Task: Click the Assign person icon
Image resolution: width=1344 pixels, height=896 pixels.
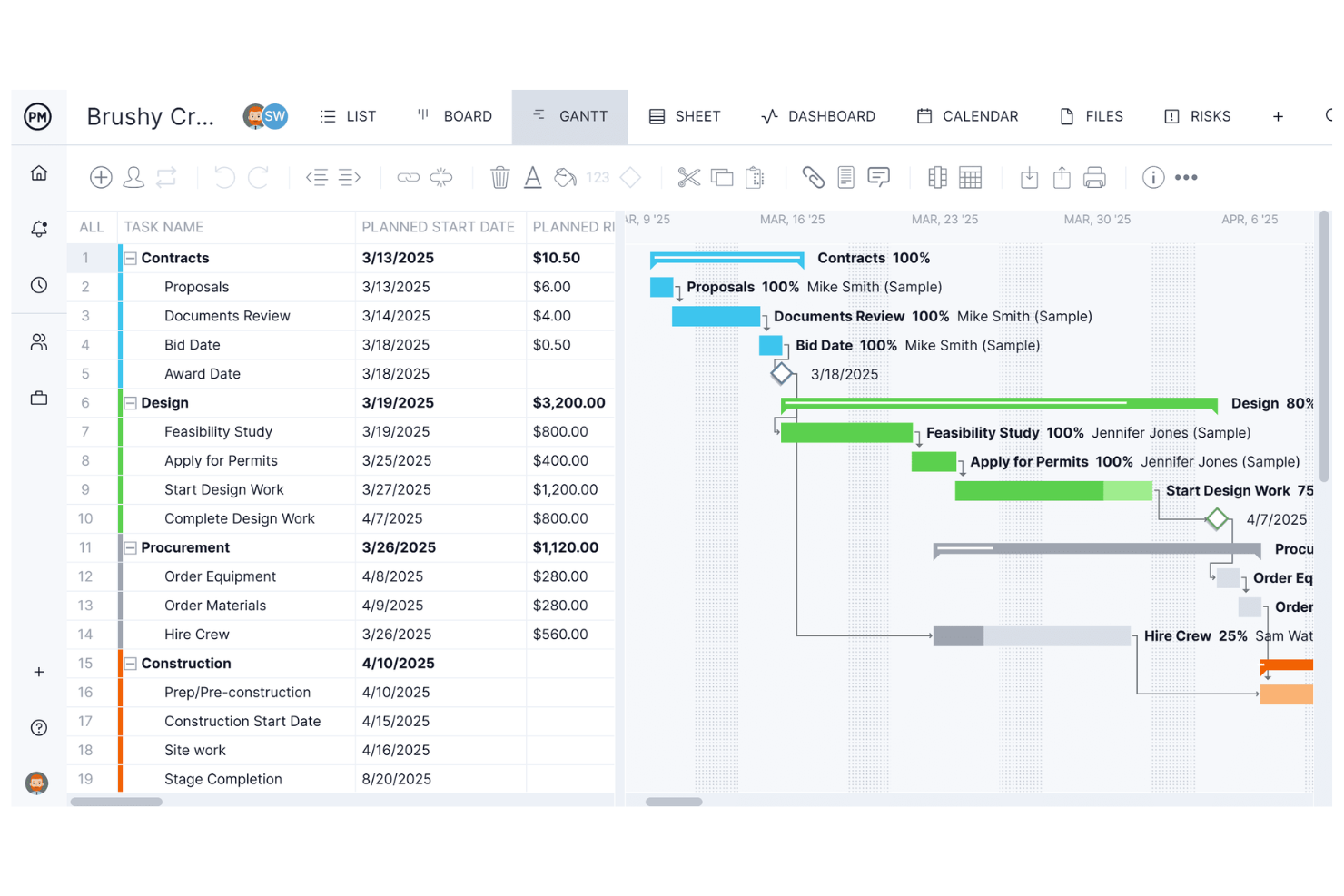Action: (133, 177)
